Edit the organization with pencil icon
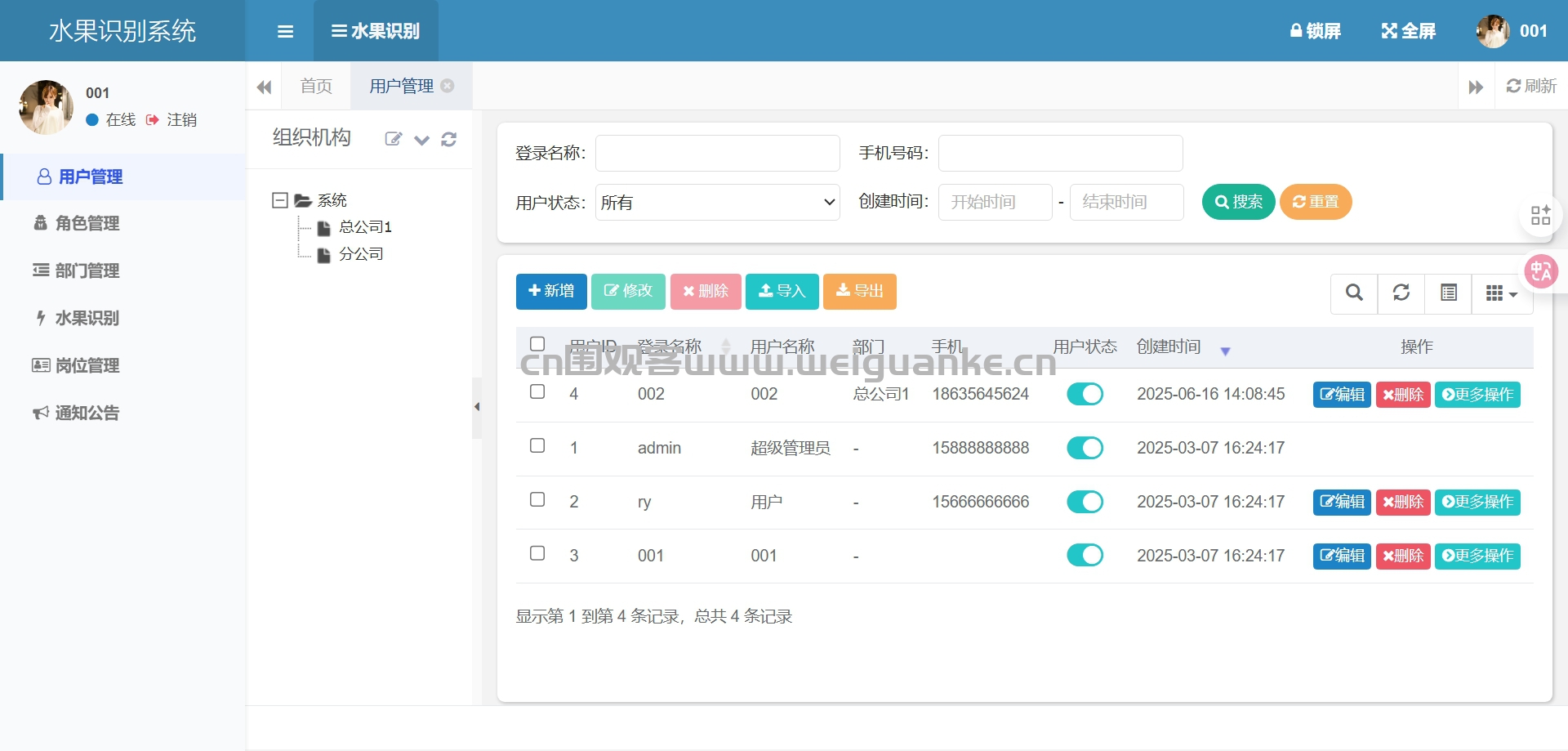Viewport: 1568px width, 751px height. (x=394, y=139)
